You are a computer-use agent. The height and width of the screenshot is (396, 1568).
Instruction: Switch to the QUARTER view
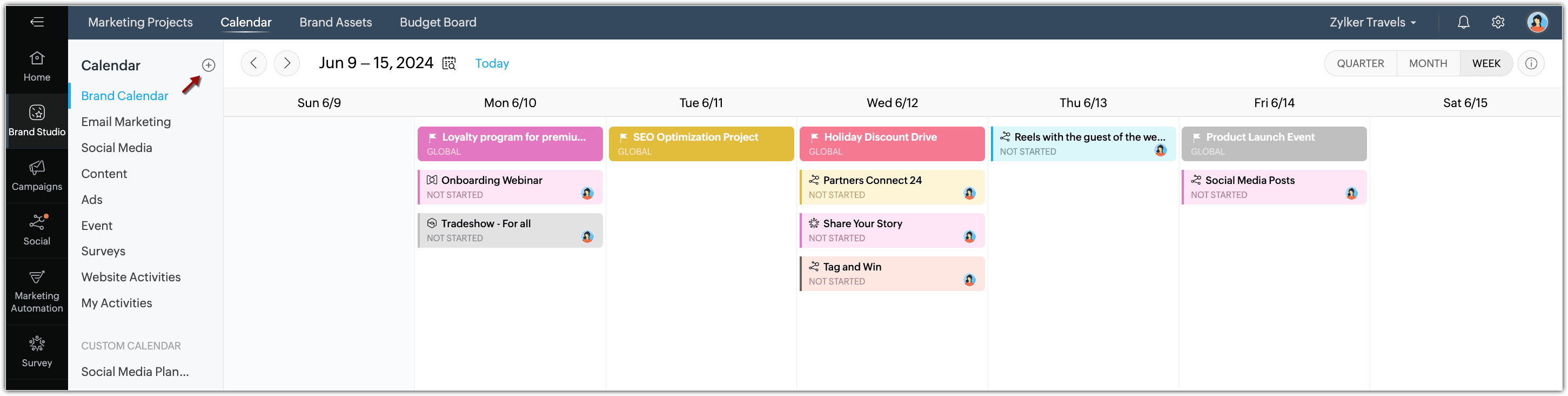(x=1360, y=63)
